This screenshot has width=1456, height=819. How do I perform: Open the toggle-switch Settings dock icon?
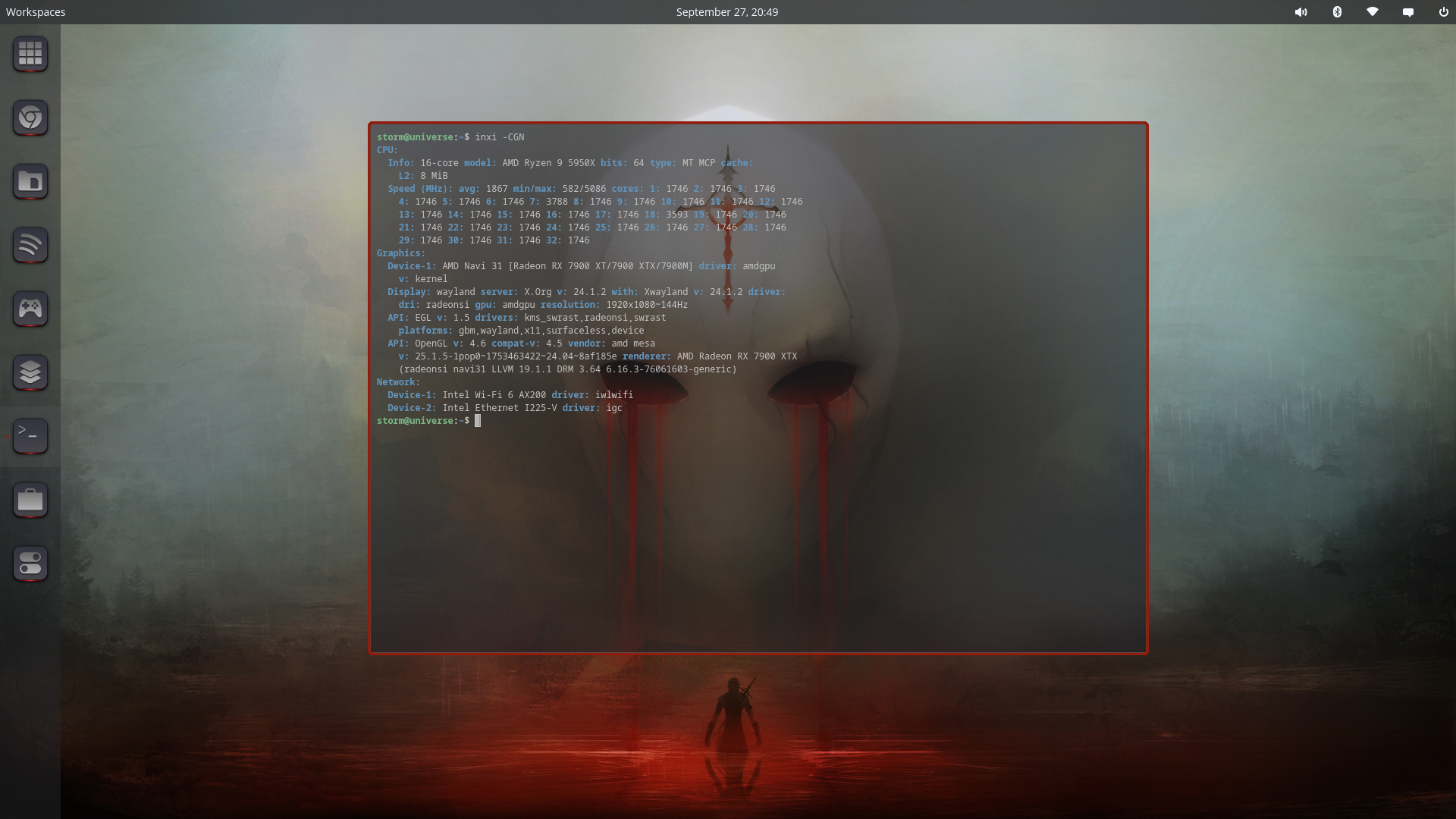(x=30, y=563)
